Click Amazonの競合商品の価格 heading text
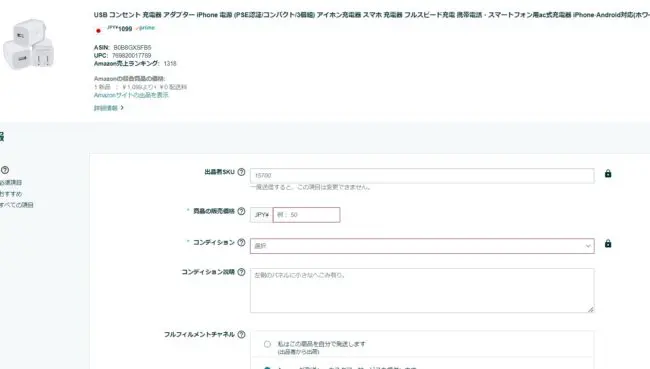Viewport: 650px width, 369px height. pos(129,78)
